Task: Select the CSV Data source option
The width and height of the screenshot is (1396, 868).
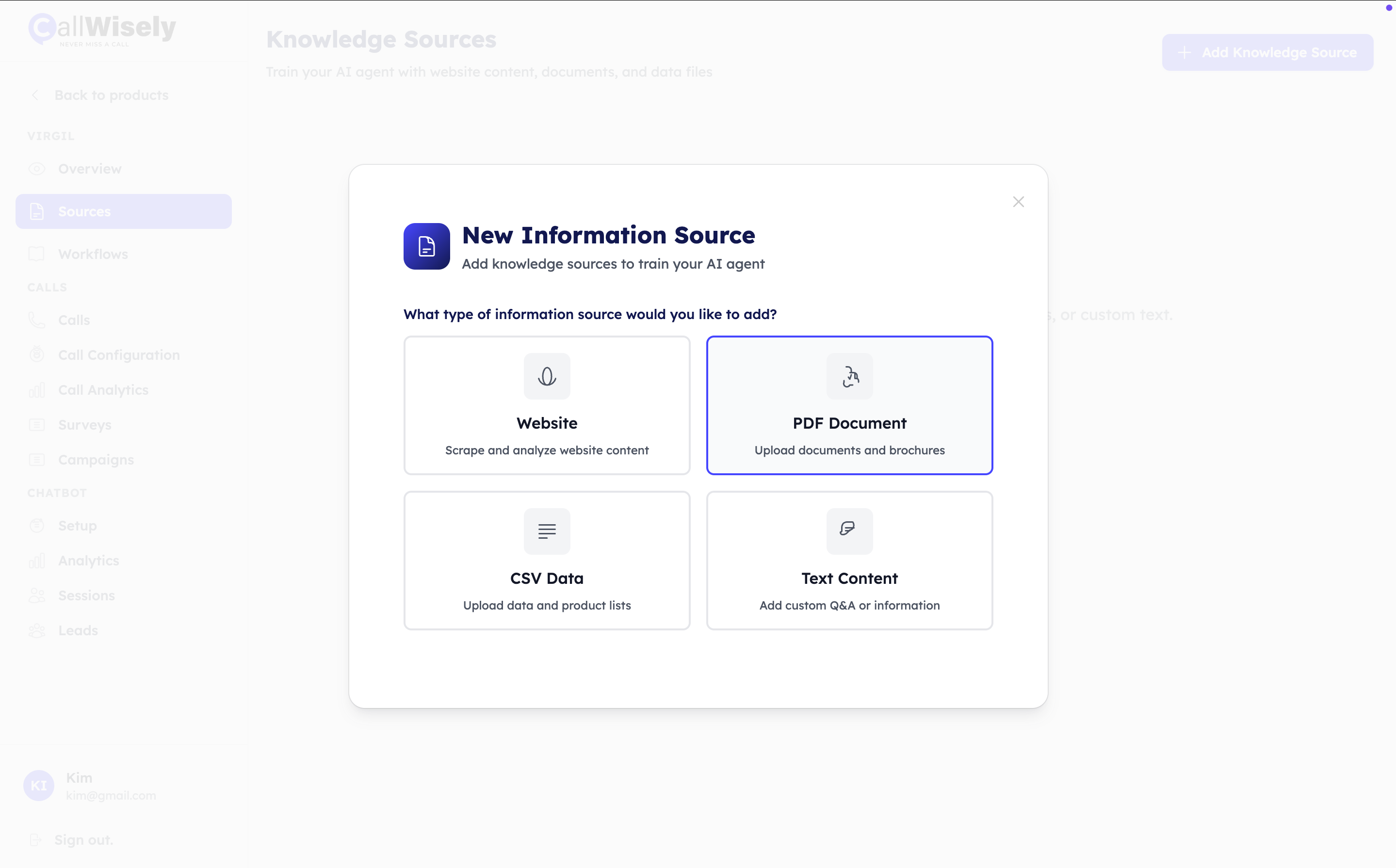Action: click(546, 560)
